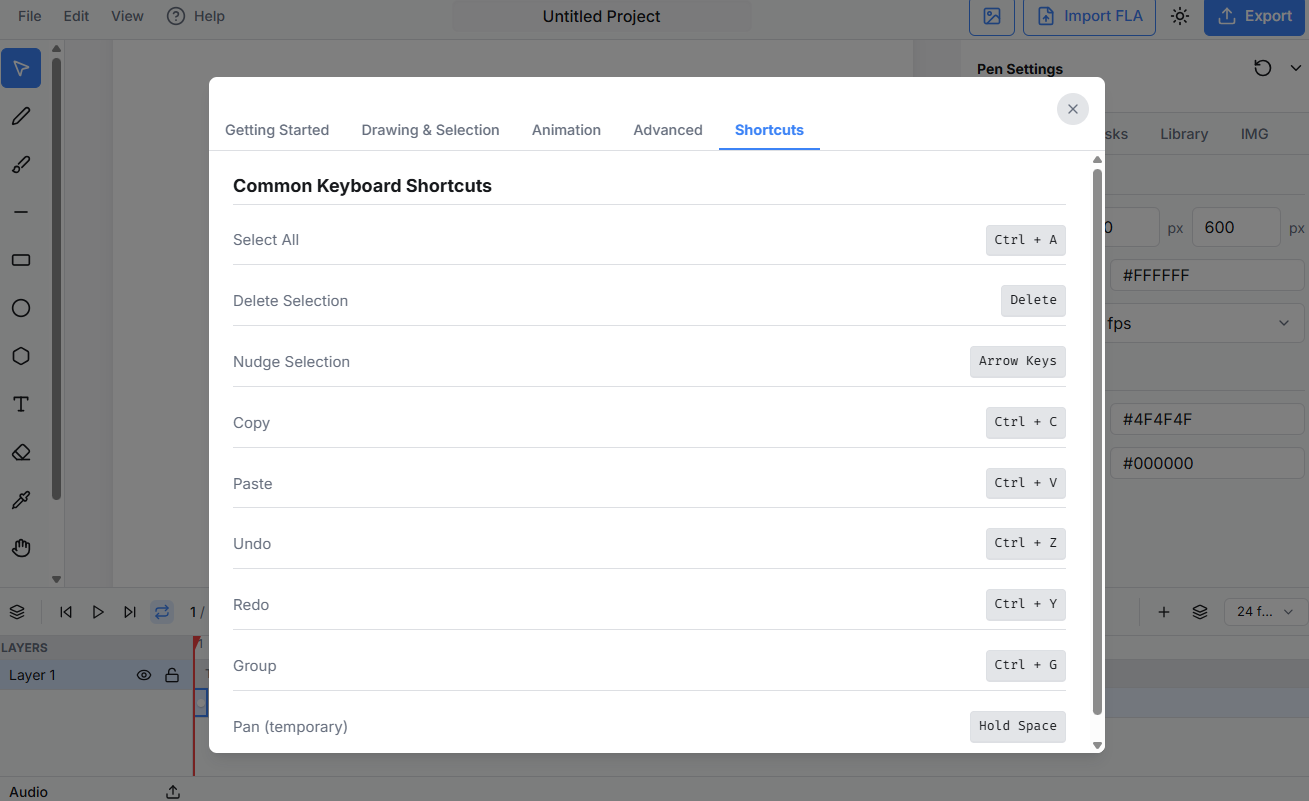Choose the Rectangle shape tool
Screen dimensions: 1309x801
[21, 260]
